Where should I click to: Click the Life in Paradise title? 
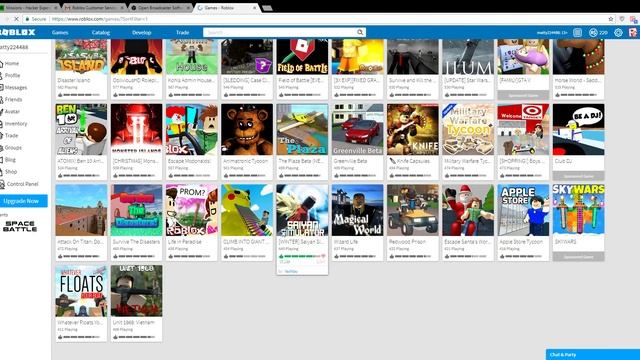tap(185, 242)
